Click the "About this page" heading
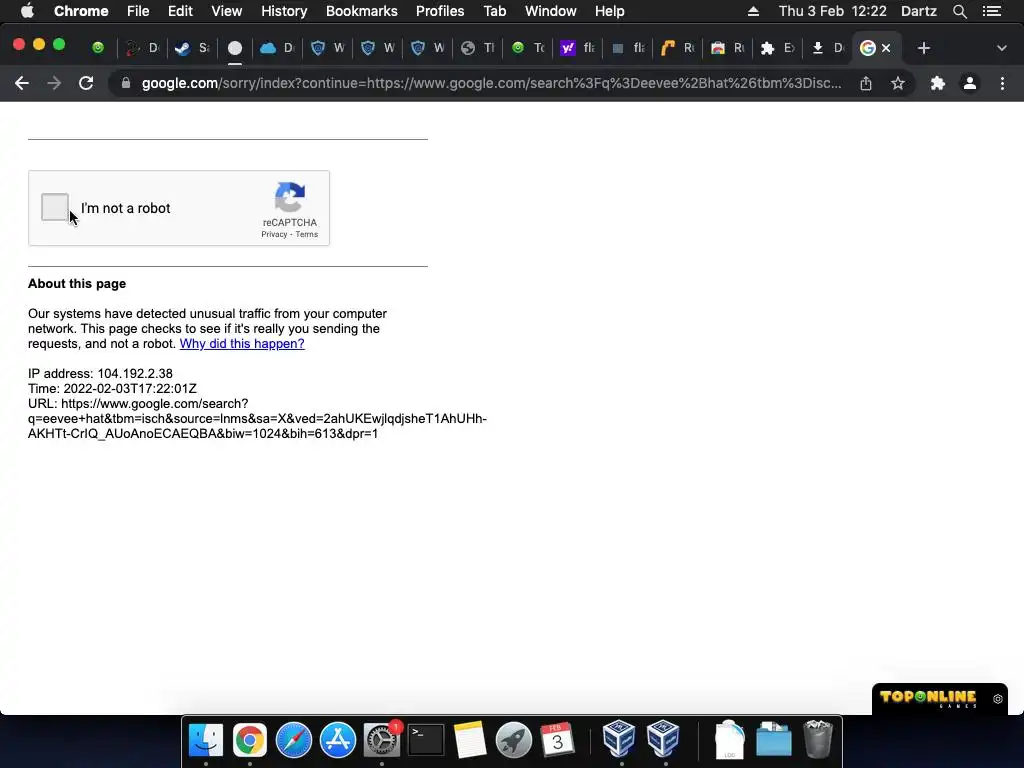This screenshot has width=1024, height=768. pyautogui.click(x=77, y=283)
